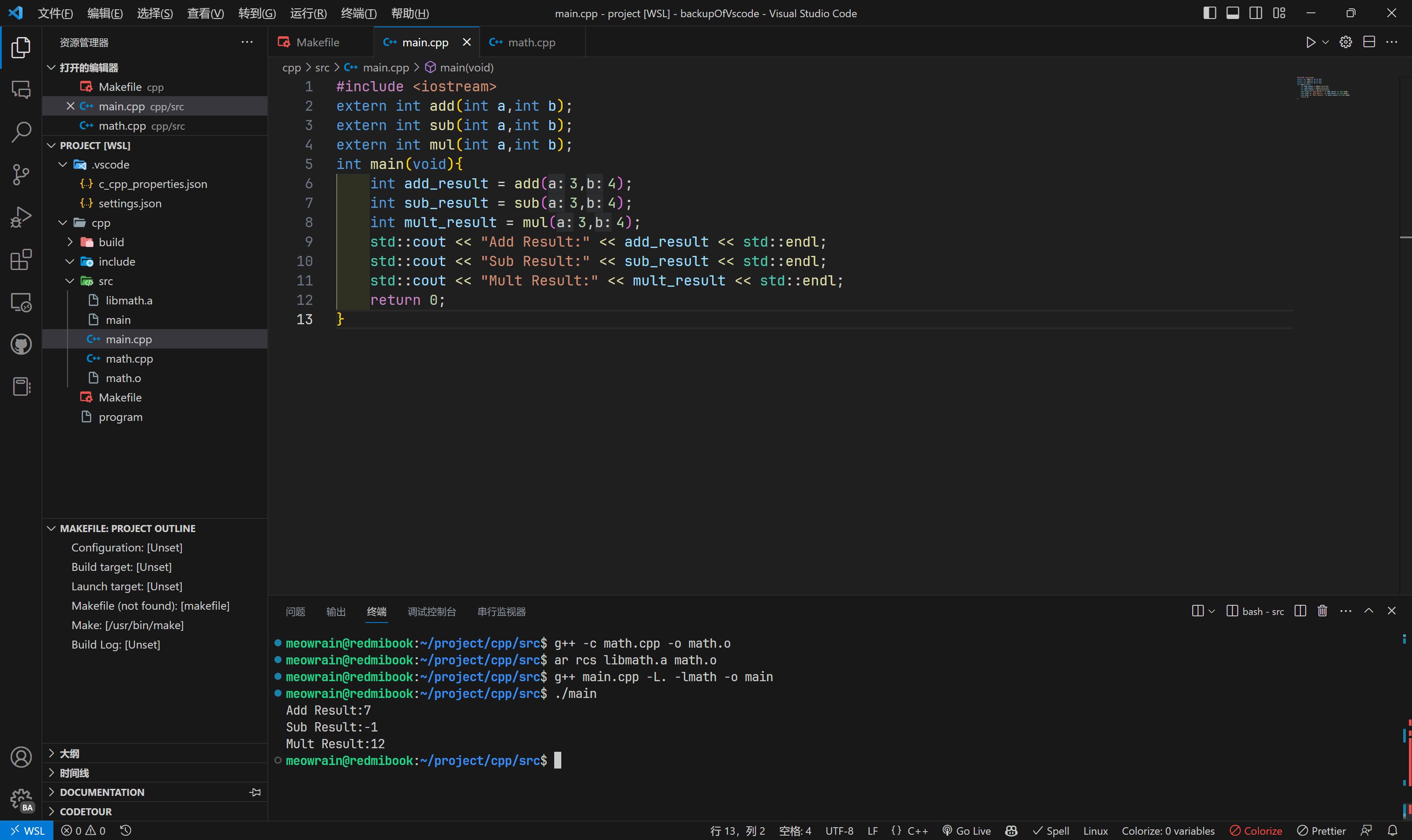The width and height of the screenshot is (1412, 840).
Task: Toggle the primary sidebar layout button
Action: [x=1209, y=13]
